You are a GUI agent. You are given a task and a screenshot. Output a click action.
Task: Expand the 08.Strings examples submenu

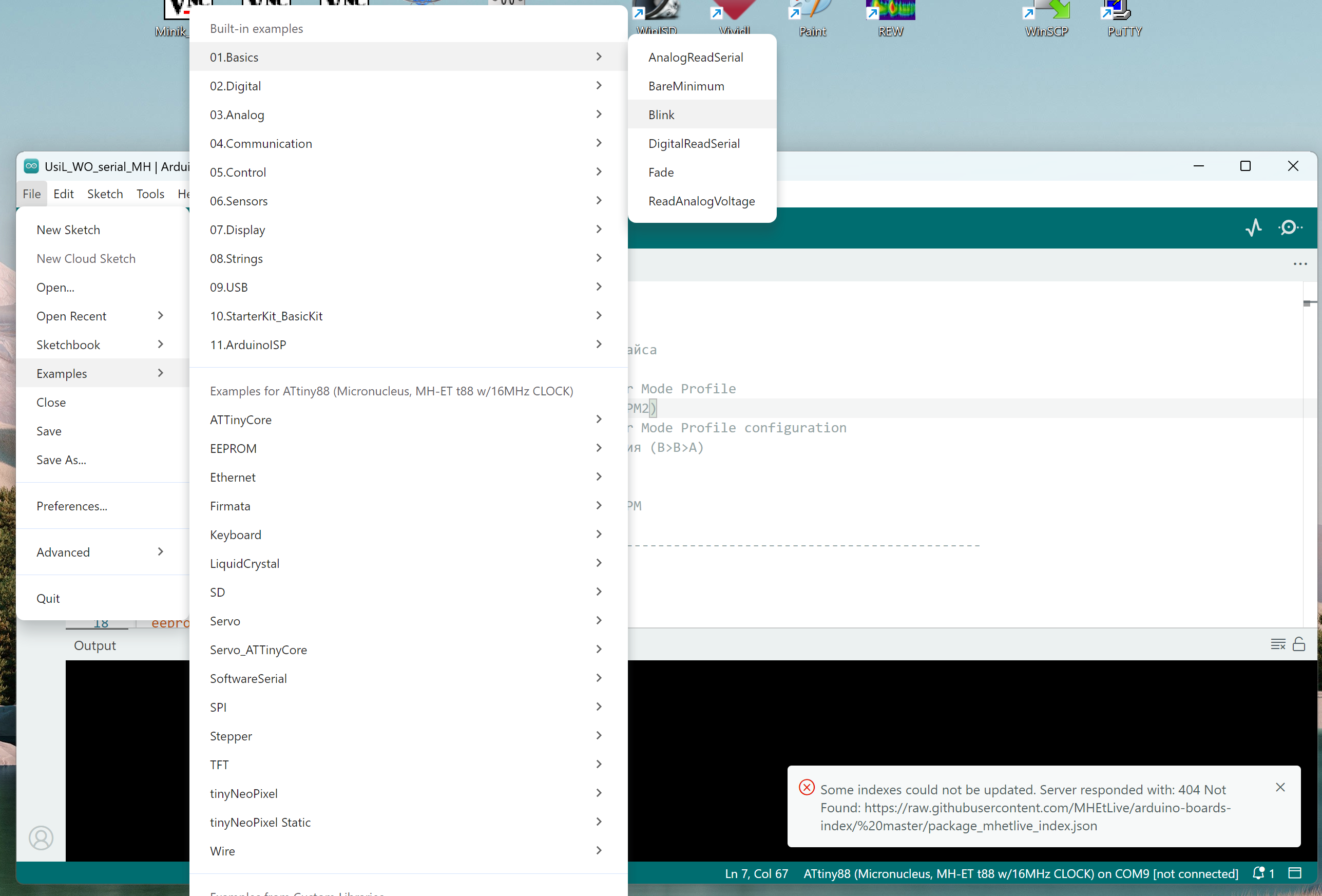pos(409,258)
